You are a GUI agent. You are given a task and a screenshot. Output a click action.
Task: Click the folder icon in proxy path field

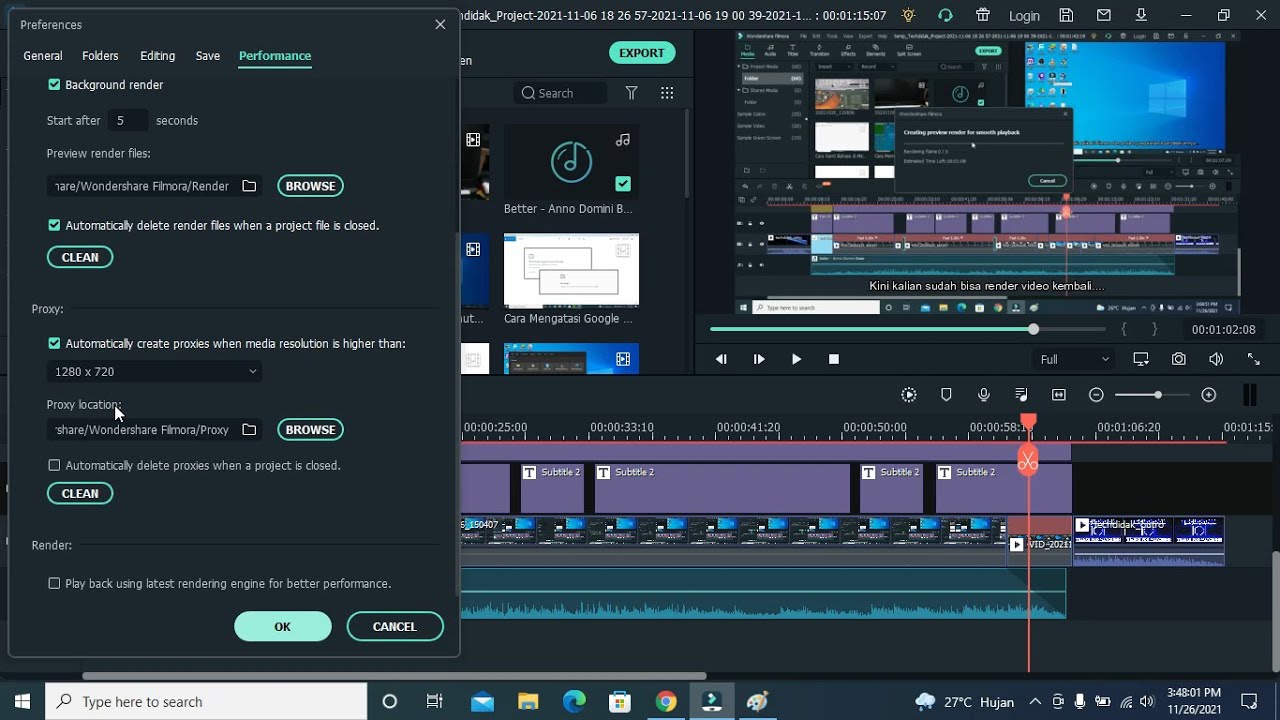tap(249, 430)
